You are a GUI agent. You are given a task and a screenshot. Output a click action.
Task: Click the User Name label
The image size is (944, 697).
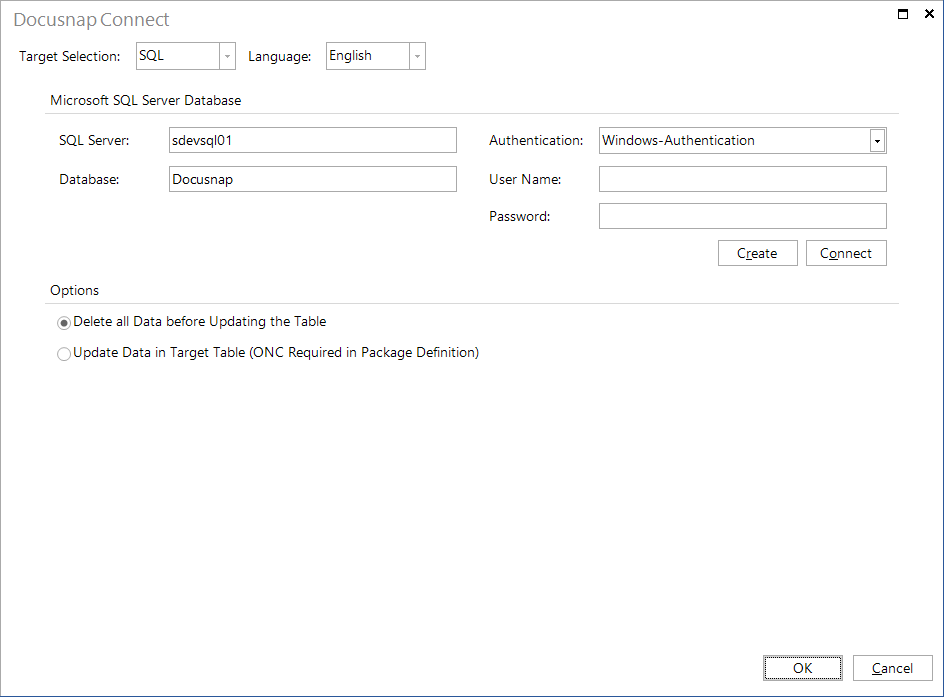525,179
